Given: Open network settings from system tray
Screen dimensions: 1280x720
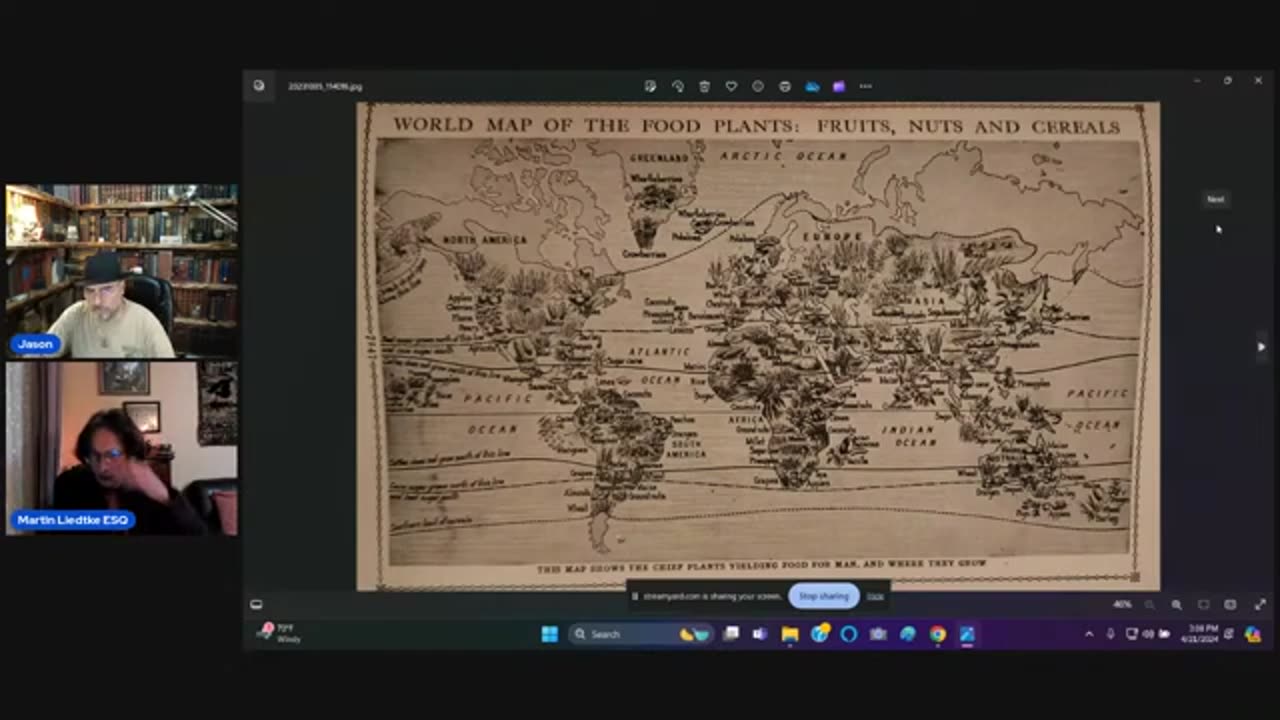Looking at the screenshot, I should [1132, 634].
